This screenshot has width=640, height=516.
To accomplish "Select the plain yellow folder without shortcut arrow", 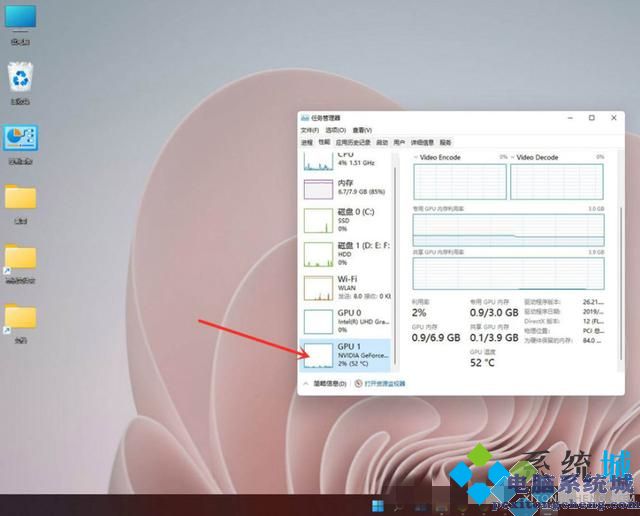I will (x=20, y=204).
